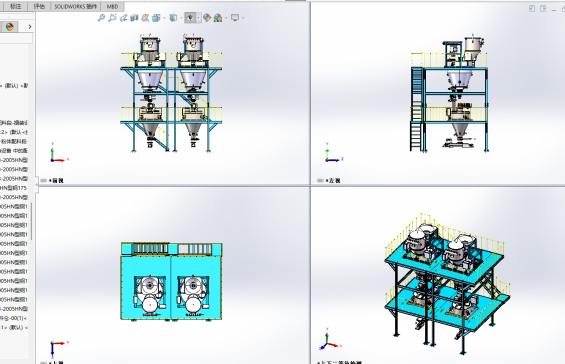Collapse the left panel using the edge handle
Screen dimensions: 565x364
pyautogui.click(x=37, y=184)
